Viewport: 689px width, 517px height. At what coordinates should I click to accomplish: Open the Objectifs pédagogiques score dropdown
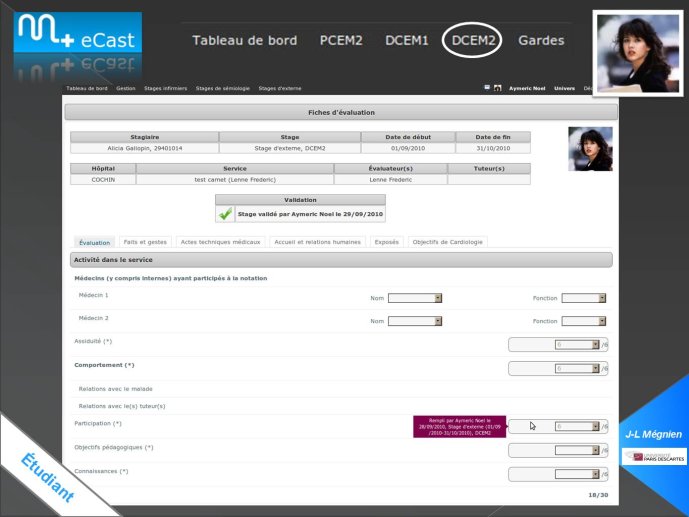pos(577,450)
